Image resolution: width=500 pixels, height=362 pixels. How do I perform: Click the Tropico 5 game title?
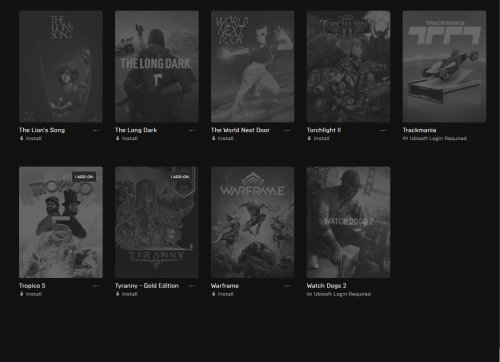pyautogui.click(x=32, y=286)
